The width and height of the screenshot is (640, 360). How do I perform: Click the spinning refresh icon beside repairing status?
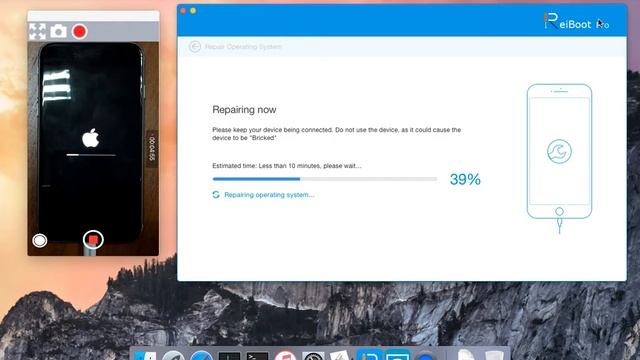point(216,195)
